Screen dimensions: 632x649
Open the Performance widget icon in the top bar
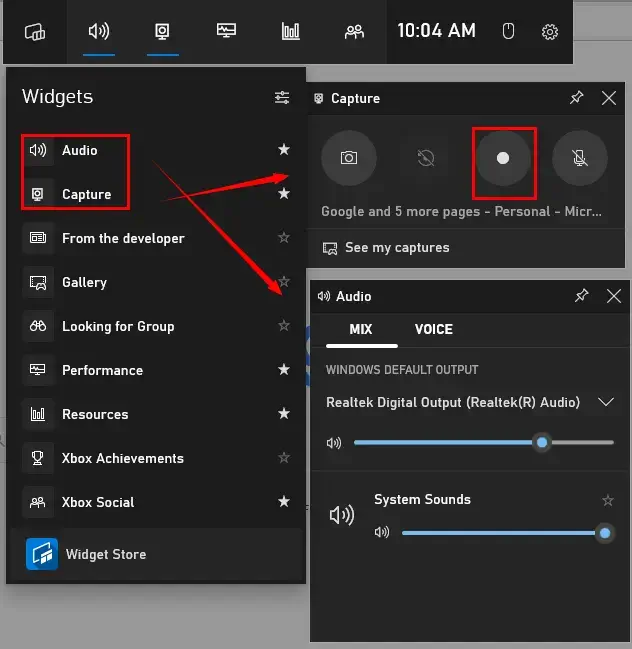(226, 31)
